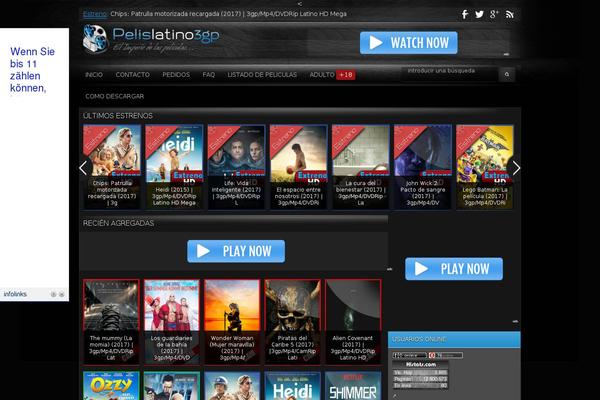Open the Twitter social icon
This screenshot has width=600, height=400.
tap(479, 15)
